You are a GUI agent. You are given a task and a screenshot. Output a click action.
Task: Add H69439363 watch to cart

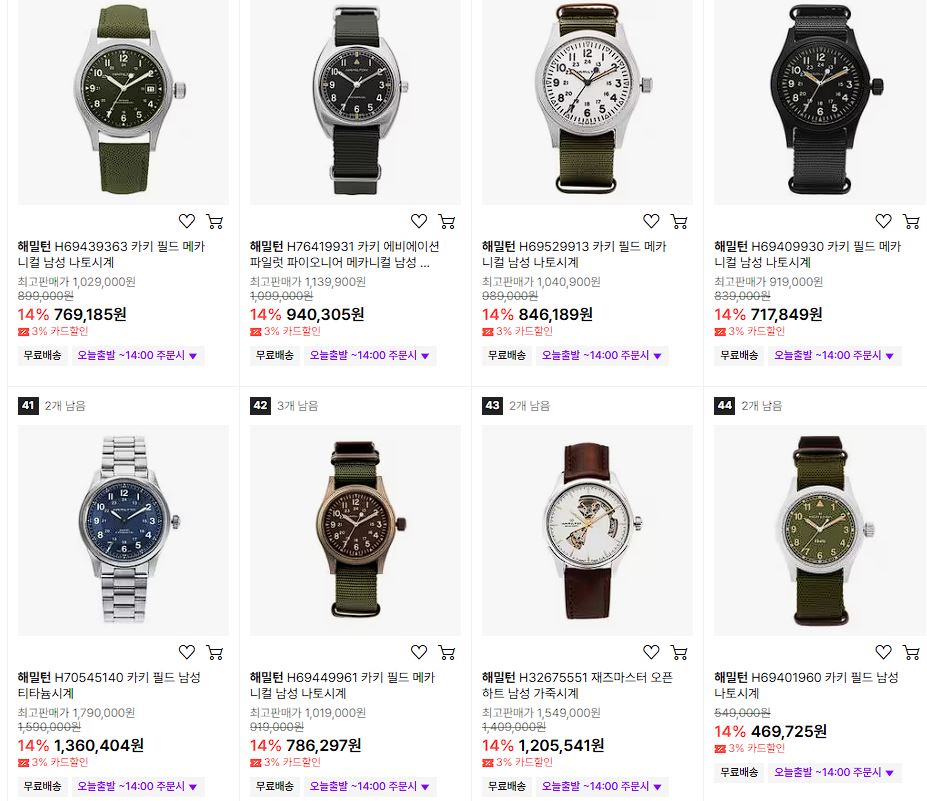coord(215,221)
